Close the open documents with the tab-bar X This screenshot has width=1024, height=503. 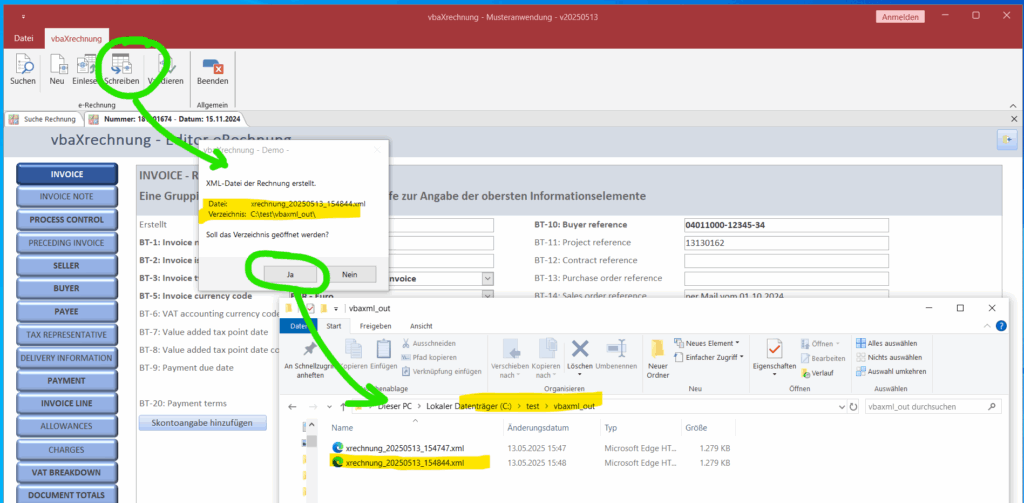pos(1014,119)
